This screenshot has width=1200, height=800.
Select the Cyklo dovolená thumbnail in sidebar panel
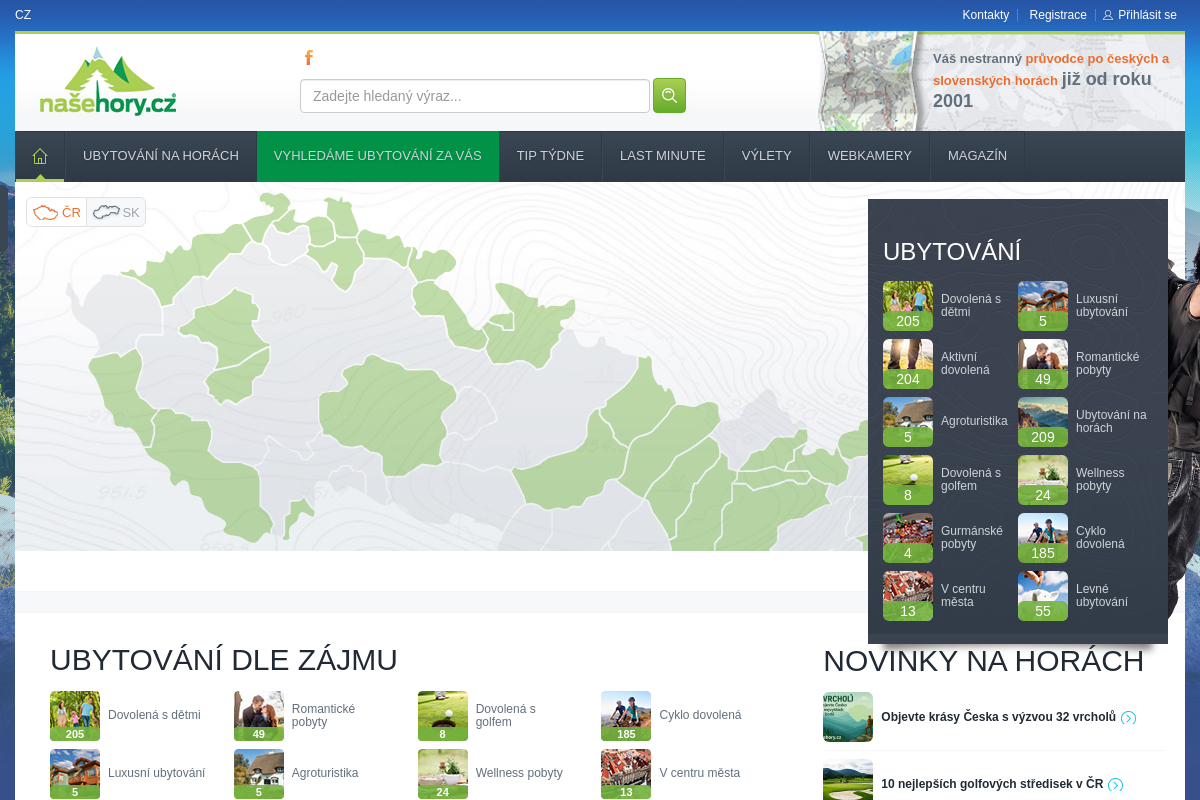click(x=1043, y=538)
